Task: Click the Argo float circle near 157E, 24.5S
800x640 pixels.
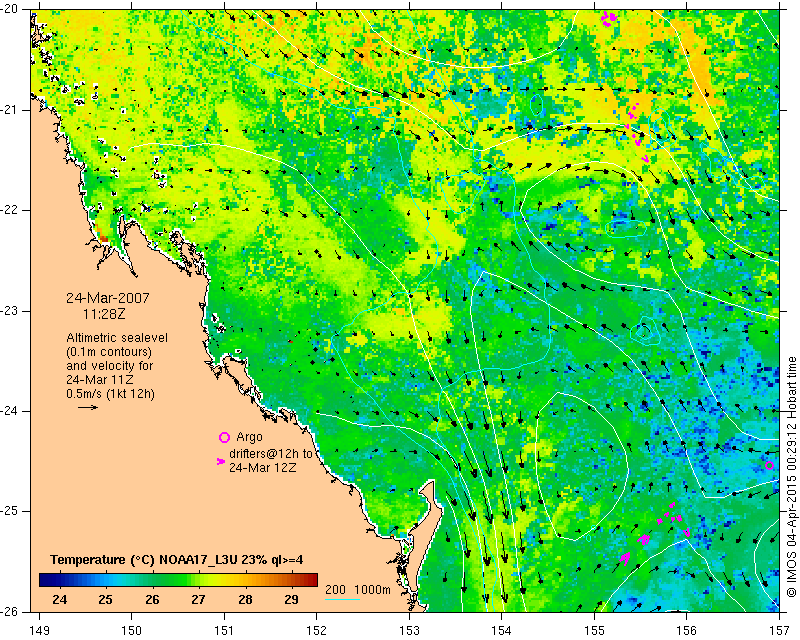Action: coord(769,465)
